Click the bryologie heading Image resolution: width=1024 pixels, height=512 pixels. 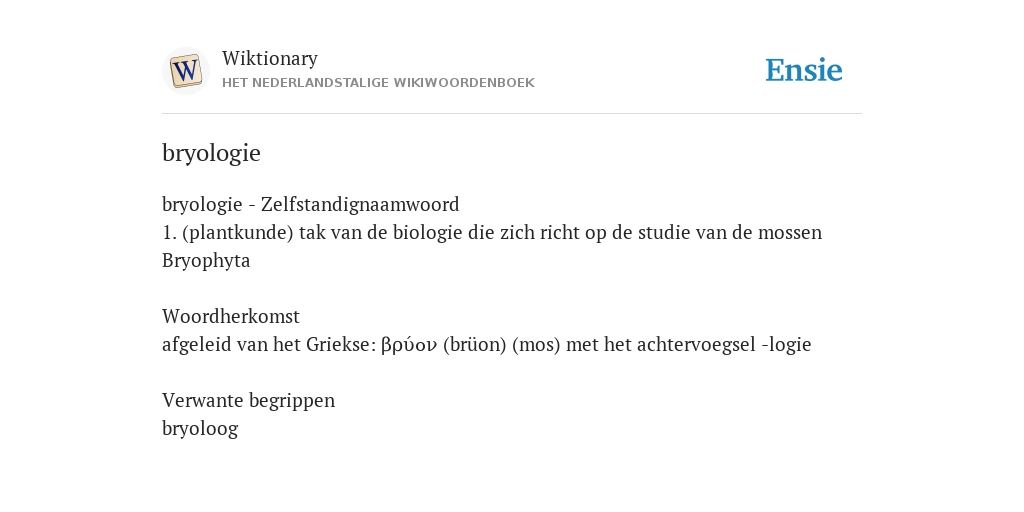(212, 153)
